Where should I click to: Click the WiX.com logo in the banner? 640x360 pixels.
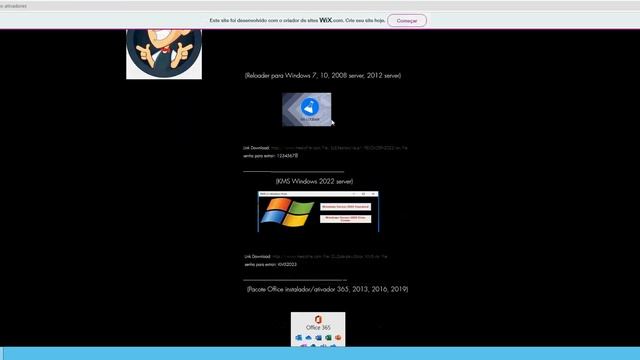[x=331, y=20]
